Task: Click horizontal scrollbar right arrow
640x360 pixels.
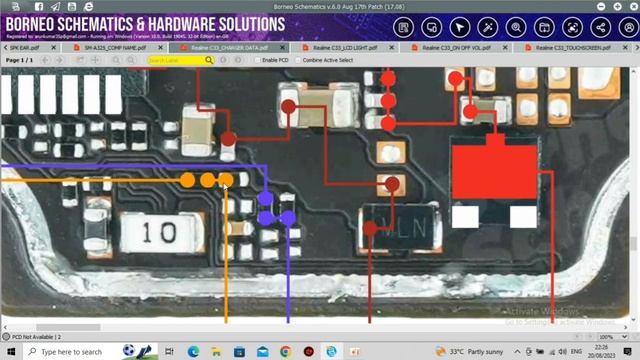Action: point(626,327)
